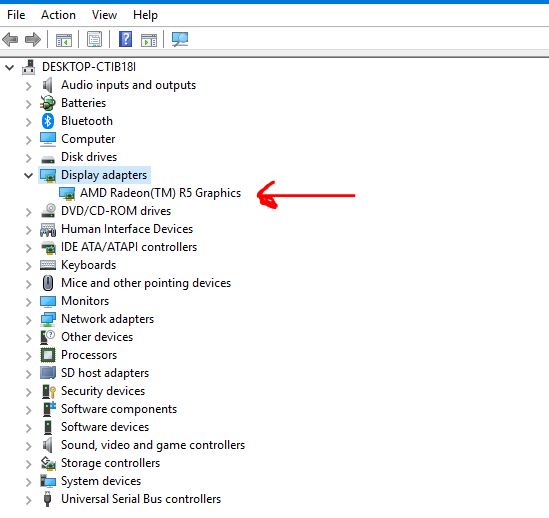Expand the Batteries category chevron
Image resolution: width=549 pixels, height=518 pixels.
click(x=29, y=104)
